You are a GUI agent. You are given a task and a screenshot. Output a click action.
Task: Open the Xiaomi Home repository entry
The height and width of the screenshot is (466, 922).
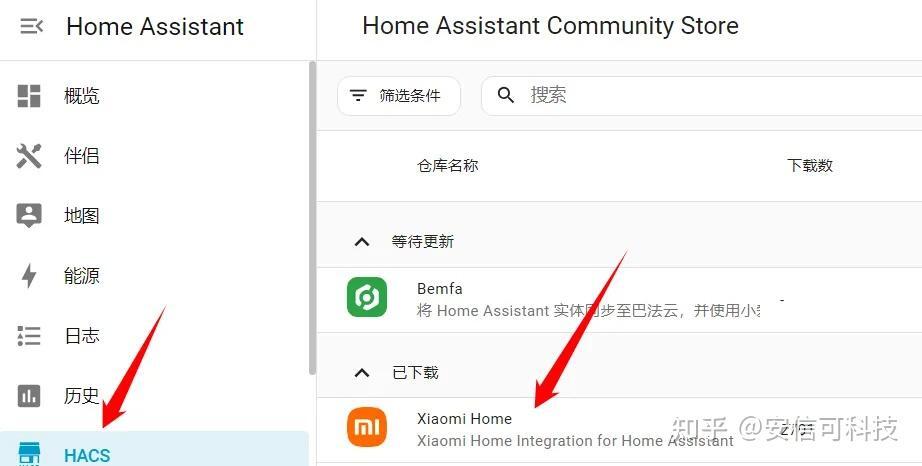(619, 429)
